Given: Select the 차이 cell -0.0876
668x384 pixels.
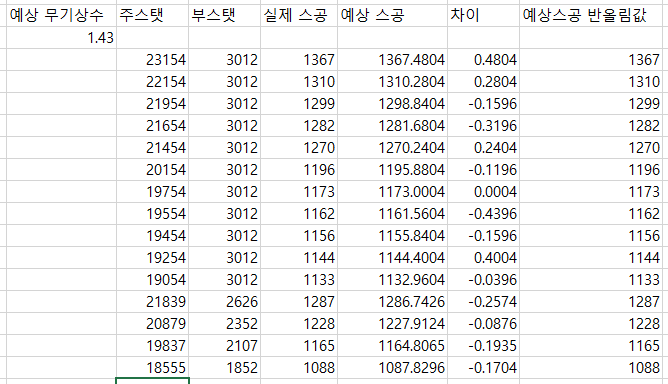Looking at the screenshot, I should tap(484, 323).
